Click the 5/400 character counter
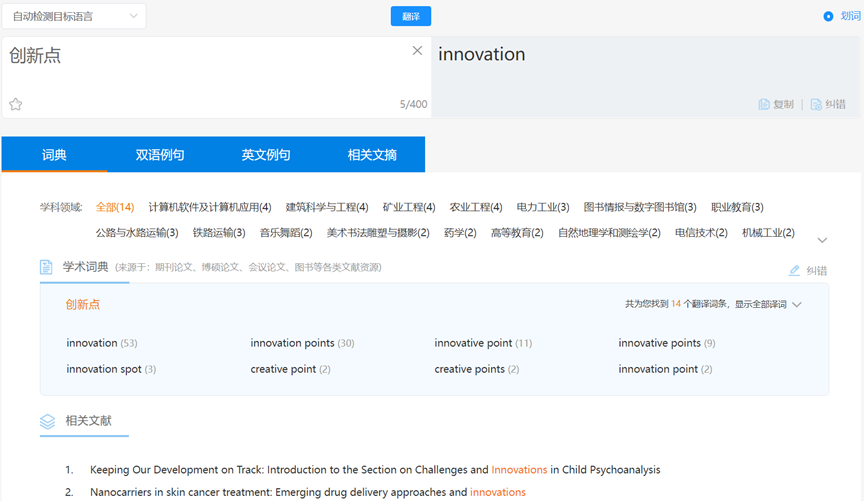The width and height of the screenshot is (864, 501). (413, 104)
